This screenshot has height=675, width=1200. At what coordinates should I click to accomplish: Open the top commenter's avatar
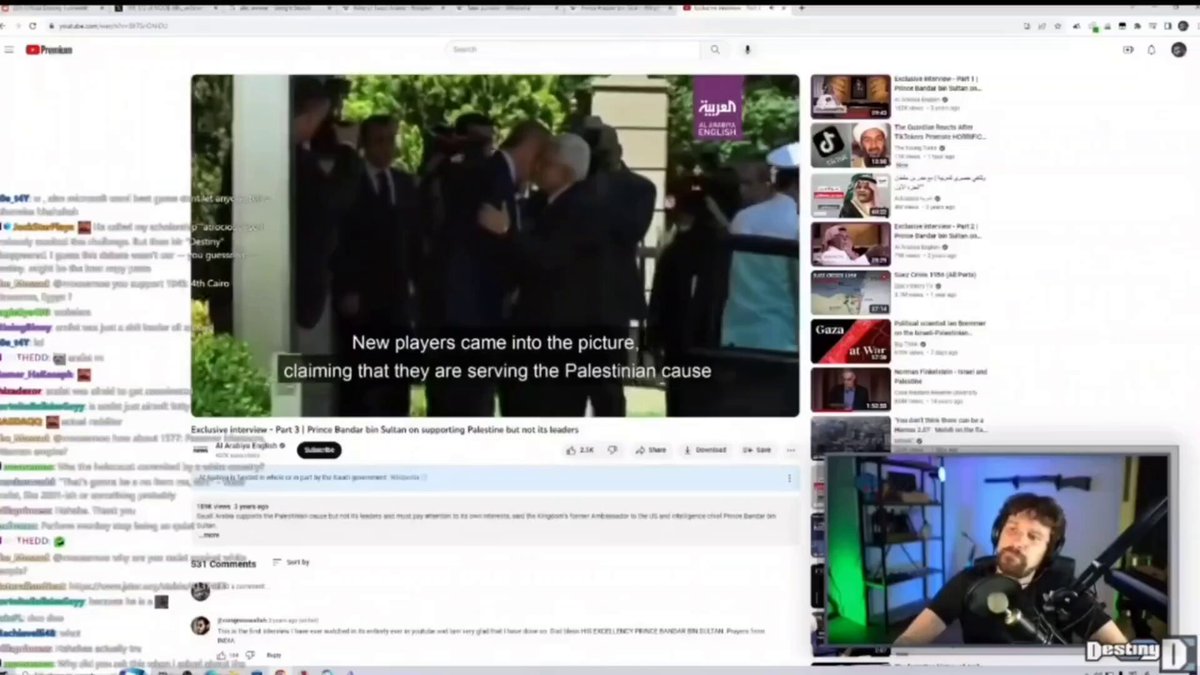201,626
